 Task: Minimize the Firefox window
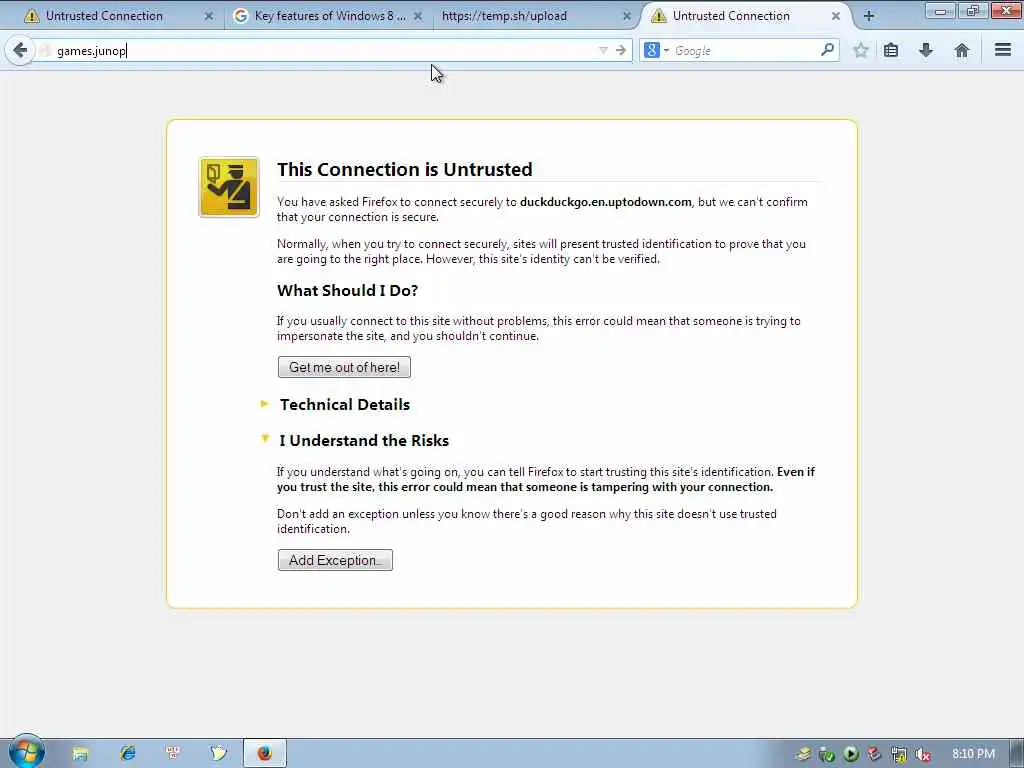940,10
